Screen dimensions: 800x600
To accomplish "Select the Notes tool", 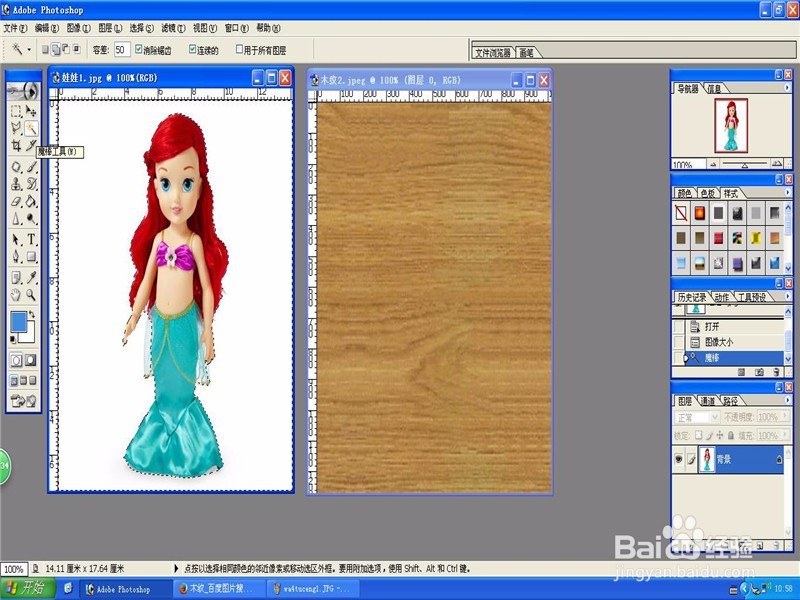I will point(16,278).
